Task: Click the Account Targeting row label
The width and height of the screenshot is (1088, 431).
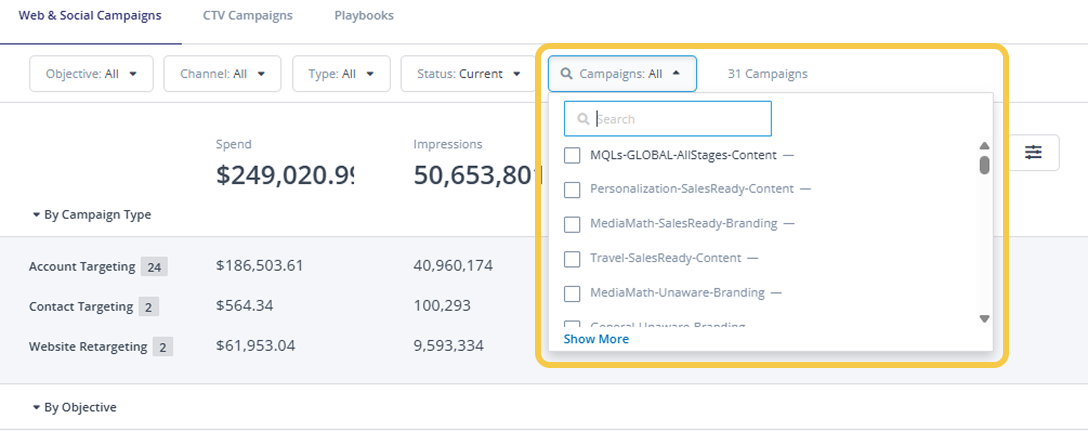Action: click(x=82, y=267)
